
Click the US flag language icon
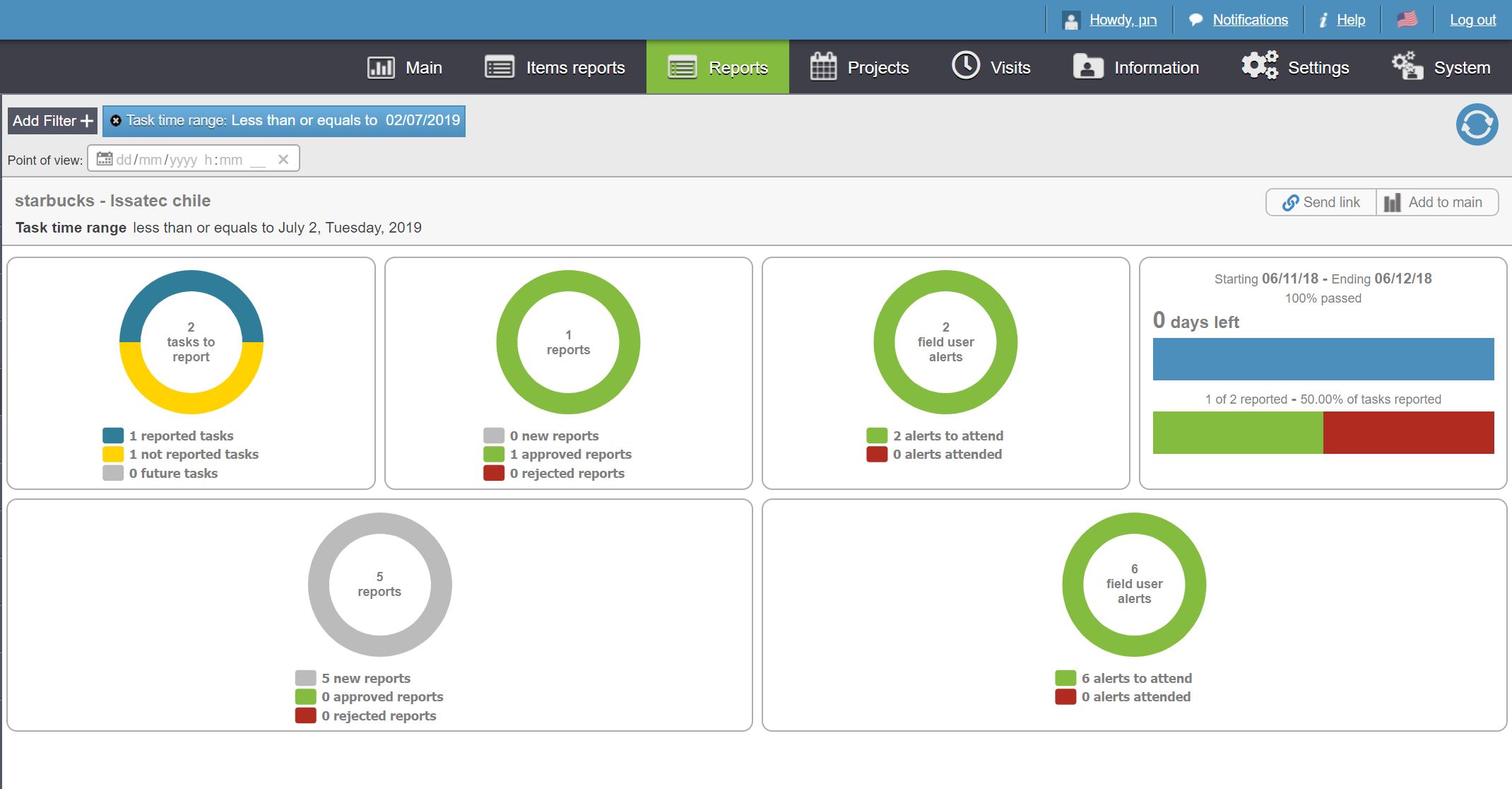[1407, 20]
